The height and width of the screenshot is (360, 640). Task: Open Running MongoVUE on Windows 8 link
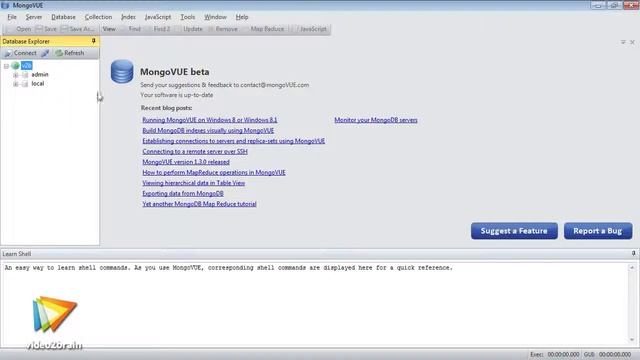(210, 120)
